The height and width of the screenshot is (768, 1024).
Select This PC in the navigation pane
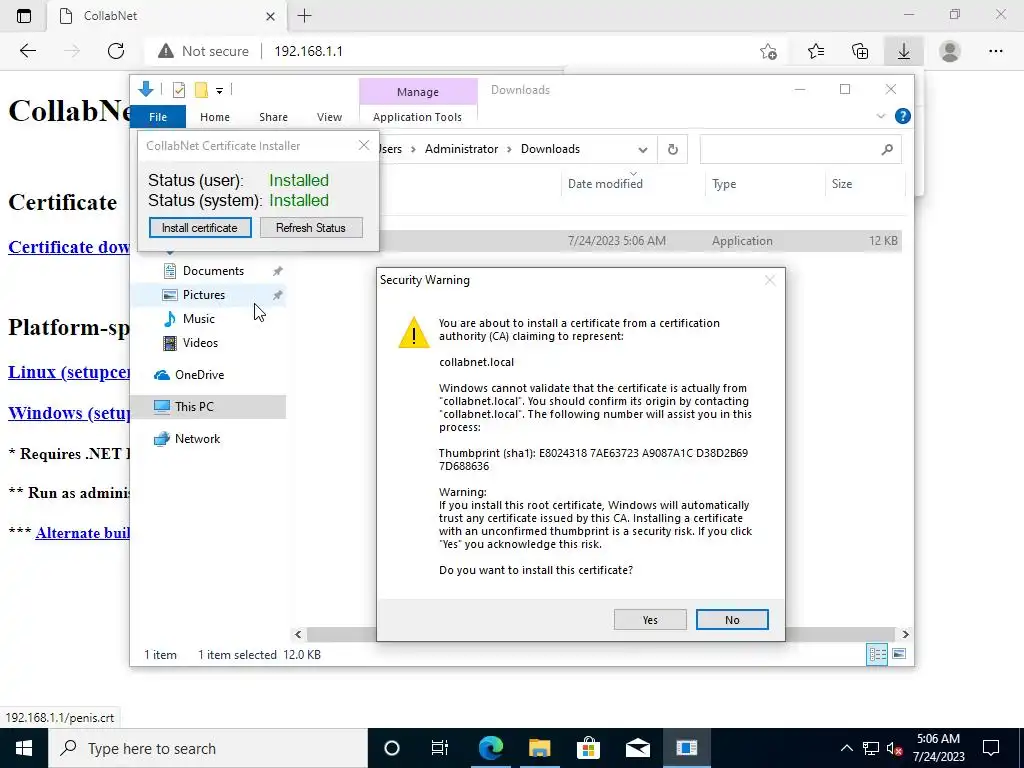(194, 406)
